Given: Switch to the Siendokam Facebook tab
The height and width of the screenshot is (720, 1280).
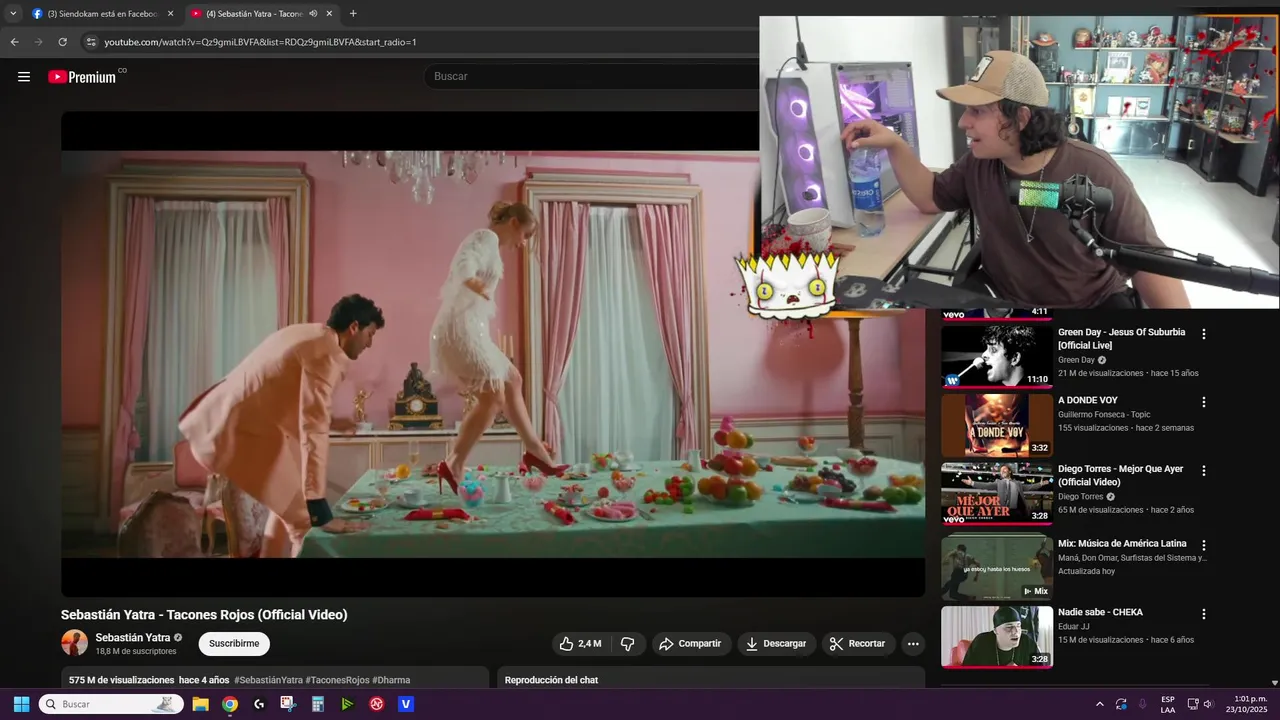Looking at the screenshot, I should click(102, 14).
